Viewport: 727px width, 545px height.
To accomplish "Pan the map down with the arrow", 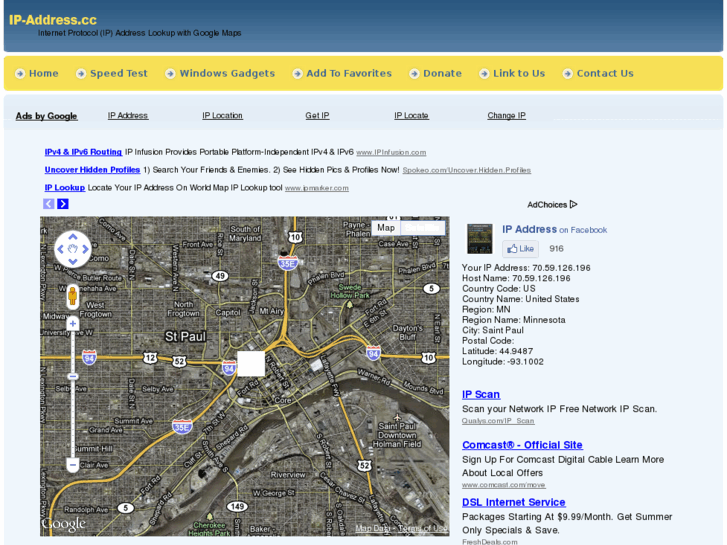I will (73, 262).
